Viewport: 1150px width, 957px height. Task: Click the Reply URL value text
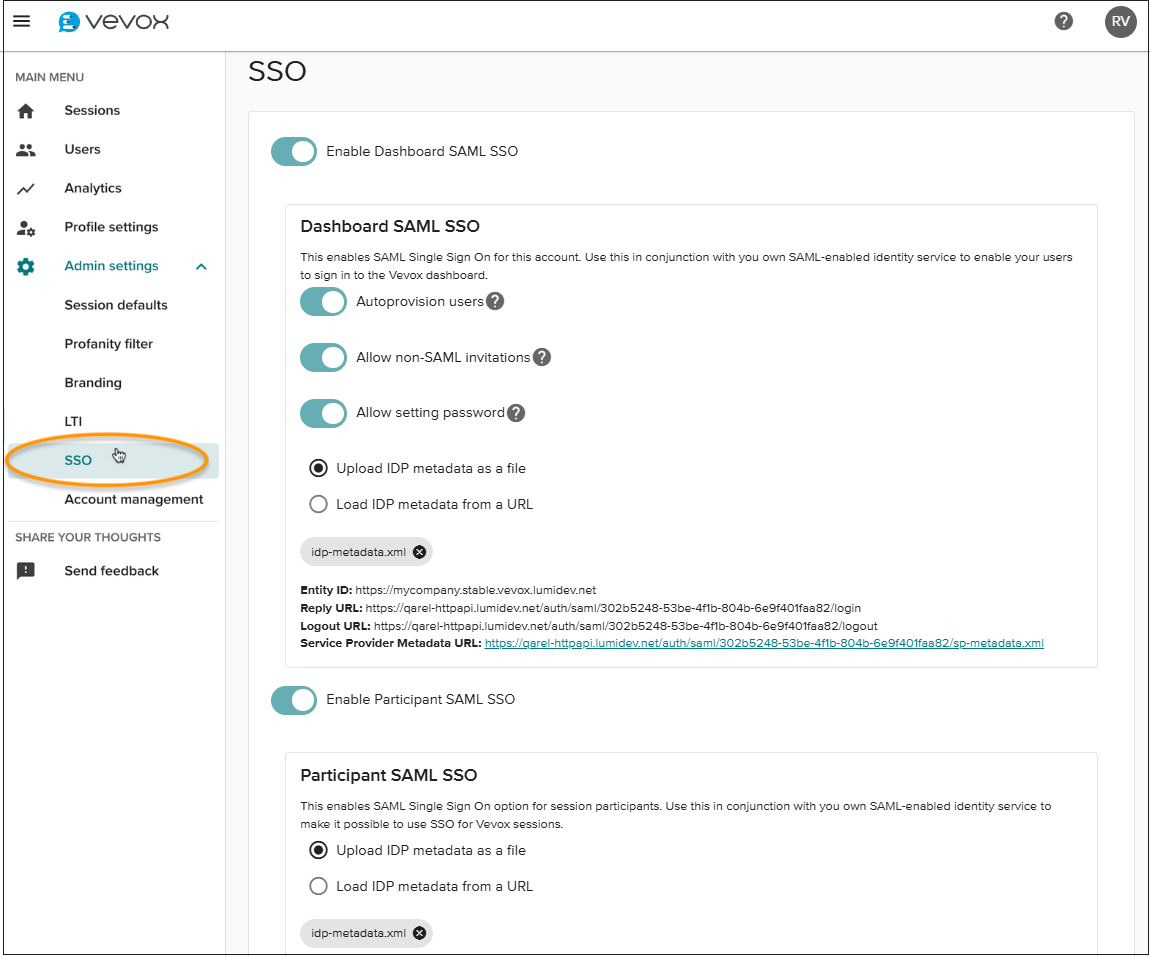tap(613, 608)
